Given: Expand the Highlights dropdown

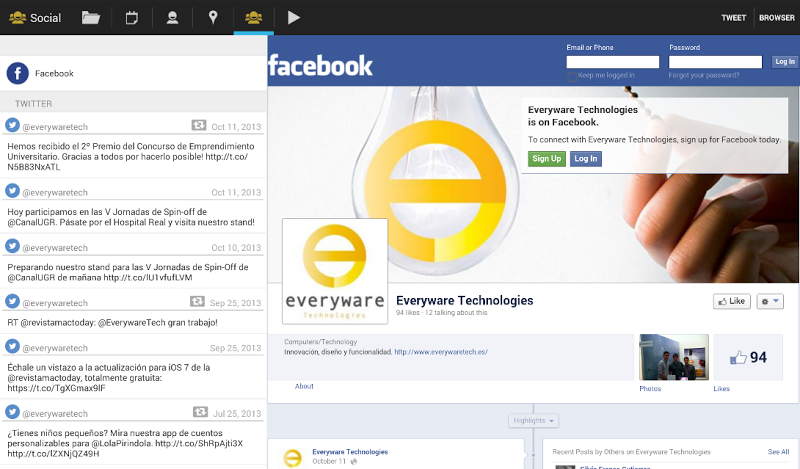Looking at the screenshot, I should coord(533,421).
